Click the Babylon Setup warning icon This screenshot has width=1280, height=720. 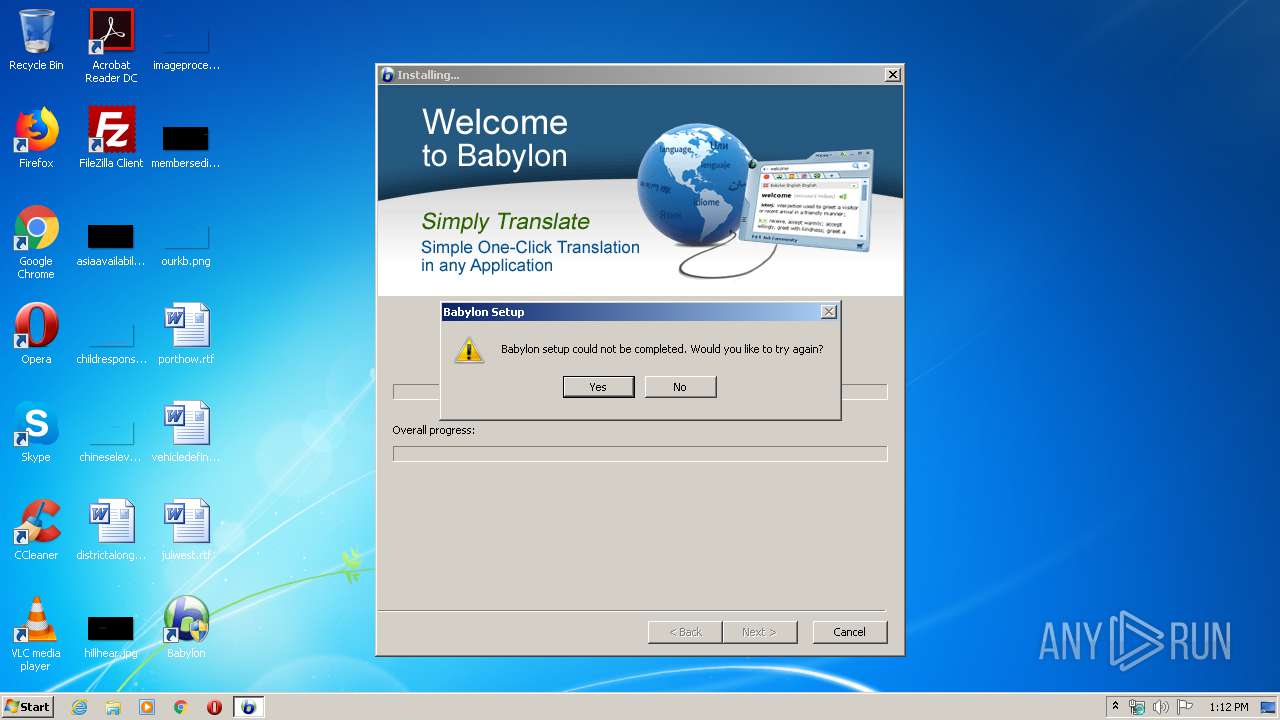click(x=469, y=350)
